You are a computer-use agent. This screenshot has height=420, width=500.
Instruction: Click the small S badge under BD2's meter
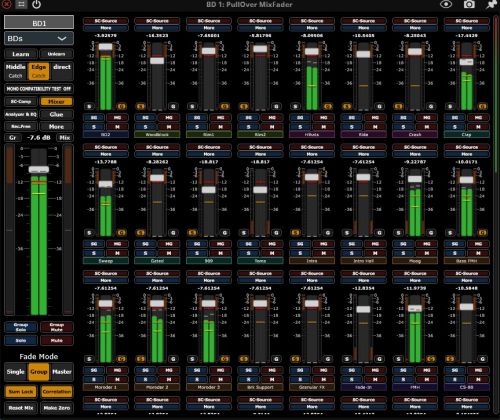(89, 107)
